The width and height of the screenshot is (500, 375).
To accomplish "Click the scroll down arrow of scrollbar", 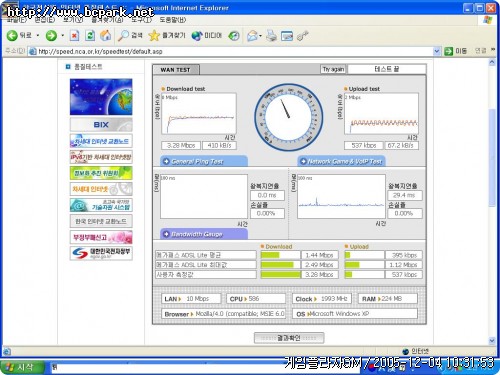I will [492, 341].
